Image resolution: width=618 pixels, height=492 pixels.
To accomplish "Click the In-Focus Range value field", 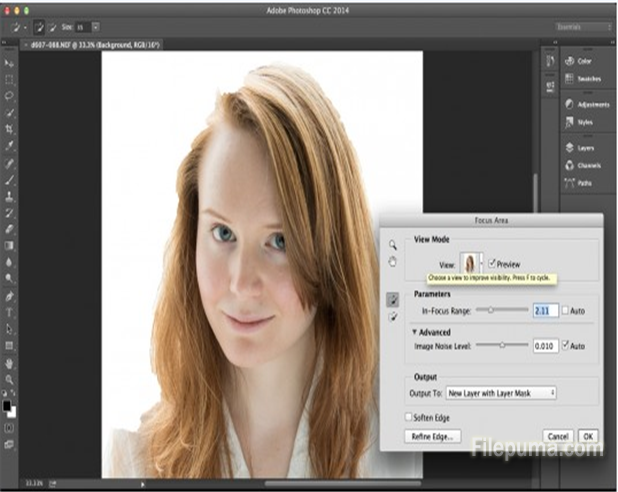I will click(546, 311).
